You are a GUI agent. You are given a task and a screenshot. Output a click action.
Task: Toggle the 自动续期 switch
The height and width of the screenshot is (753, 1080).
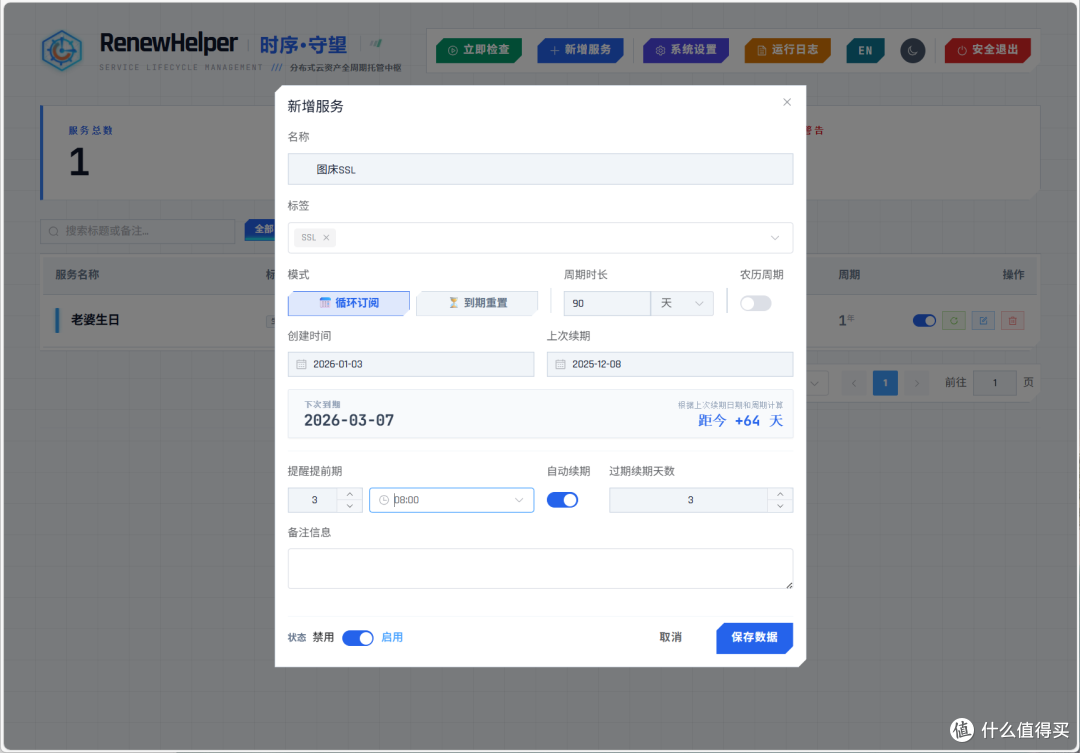562,500
